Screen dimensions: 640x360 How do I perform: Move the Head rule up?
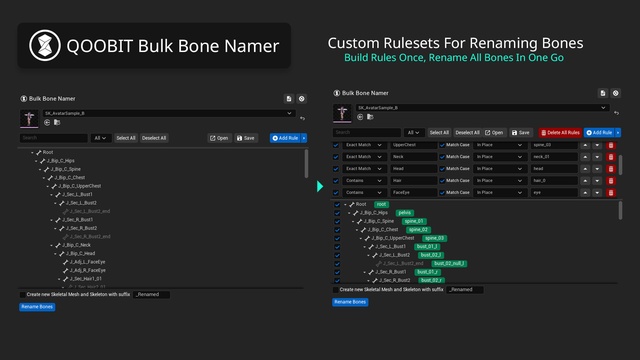point(585,169)
